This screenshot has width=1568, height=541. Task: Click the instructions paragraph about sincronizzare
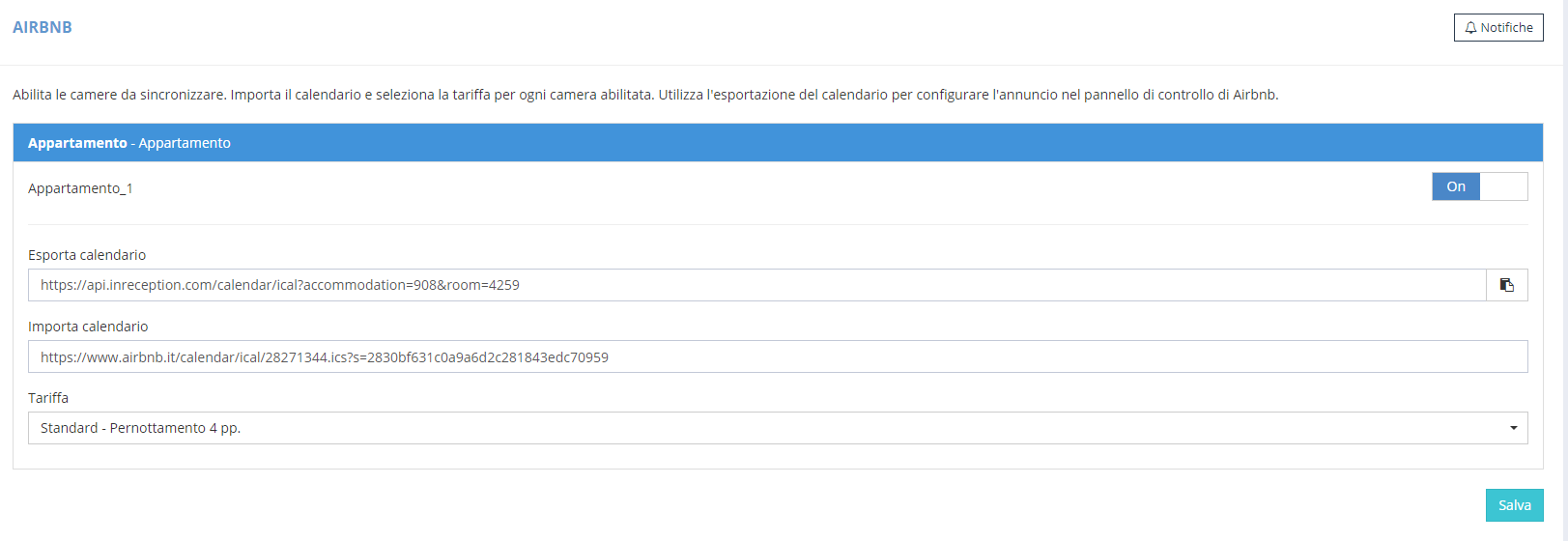click(x=645, y=95)
